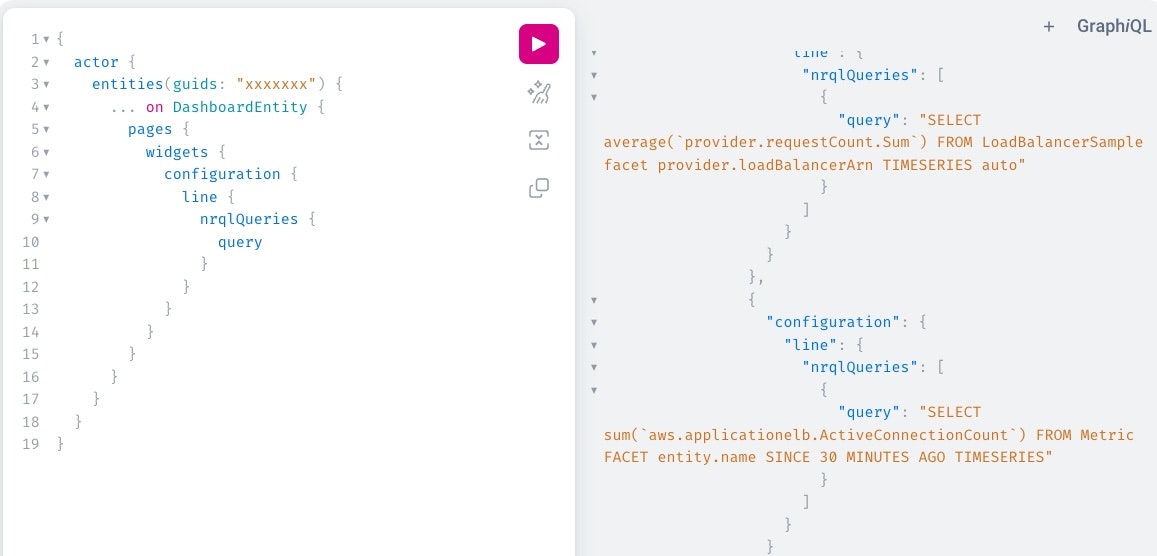
Task: Fold the configuration block on line 7
Action: (46, 175)
